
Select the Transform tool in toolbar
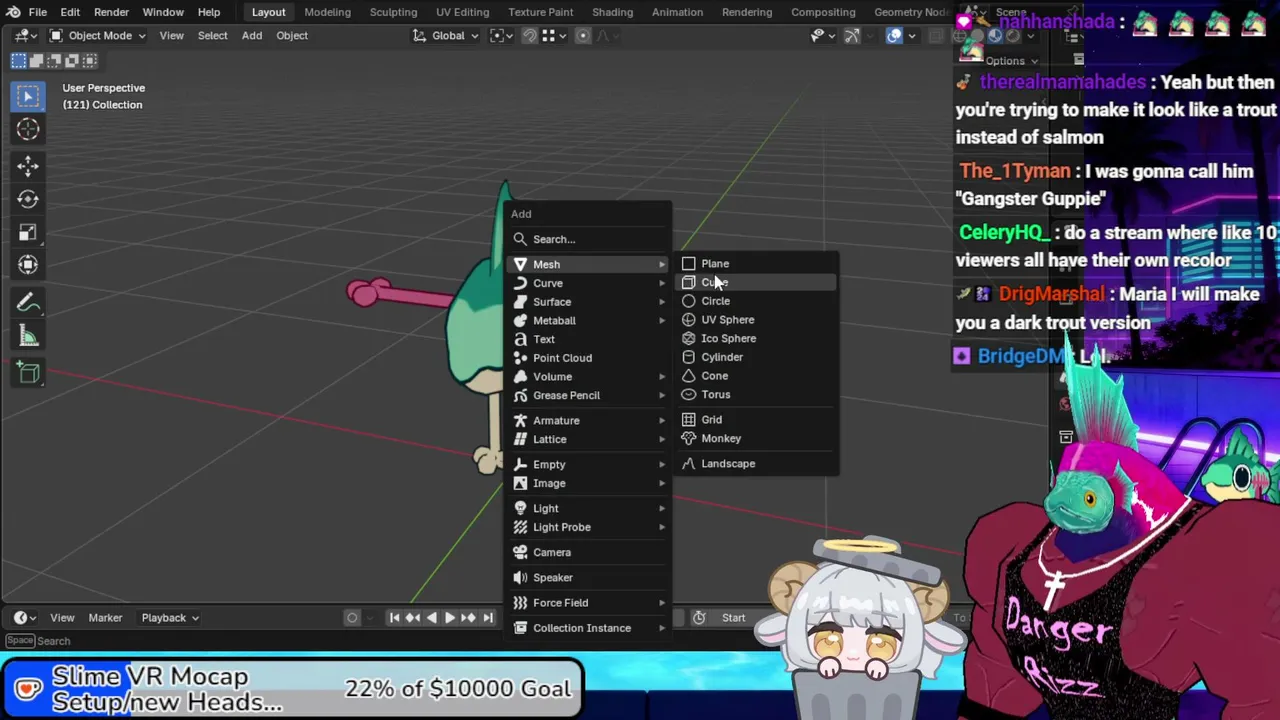28,265
